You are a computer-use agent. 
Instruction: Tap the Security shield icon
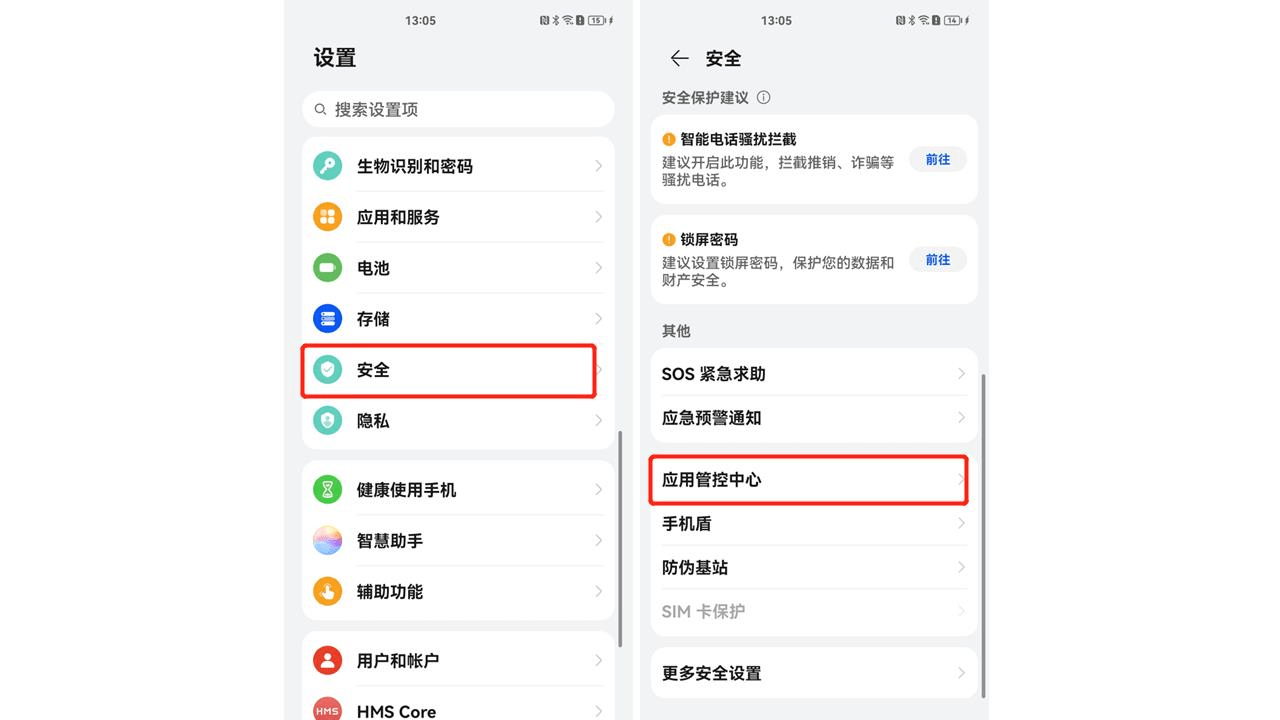(x=327, y=370)
